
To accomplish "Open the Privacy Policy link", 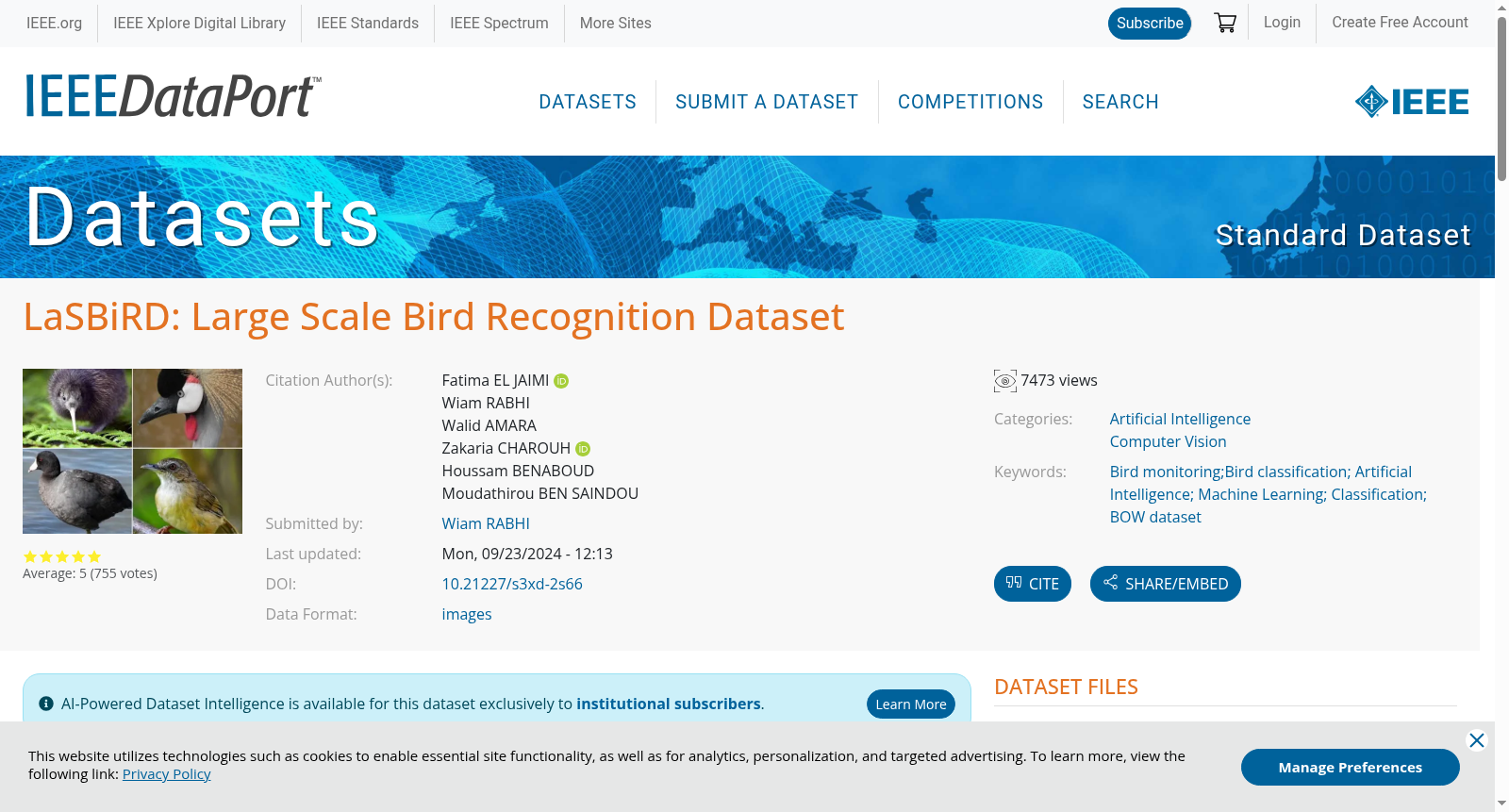I will tap(166, 774).
